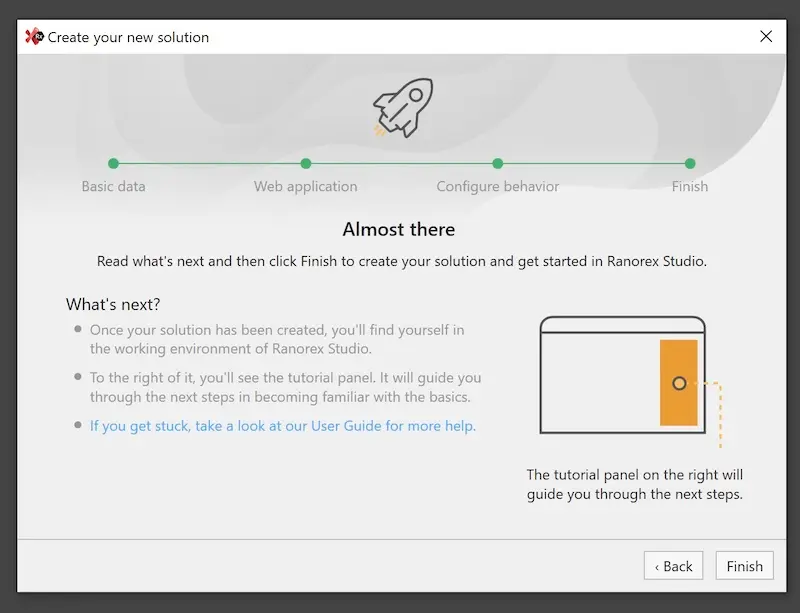Viewport: 800px width, 613px height.
Task: Click the tutorial panel caption text
Action: click(x=635, y=484)
